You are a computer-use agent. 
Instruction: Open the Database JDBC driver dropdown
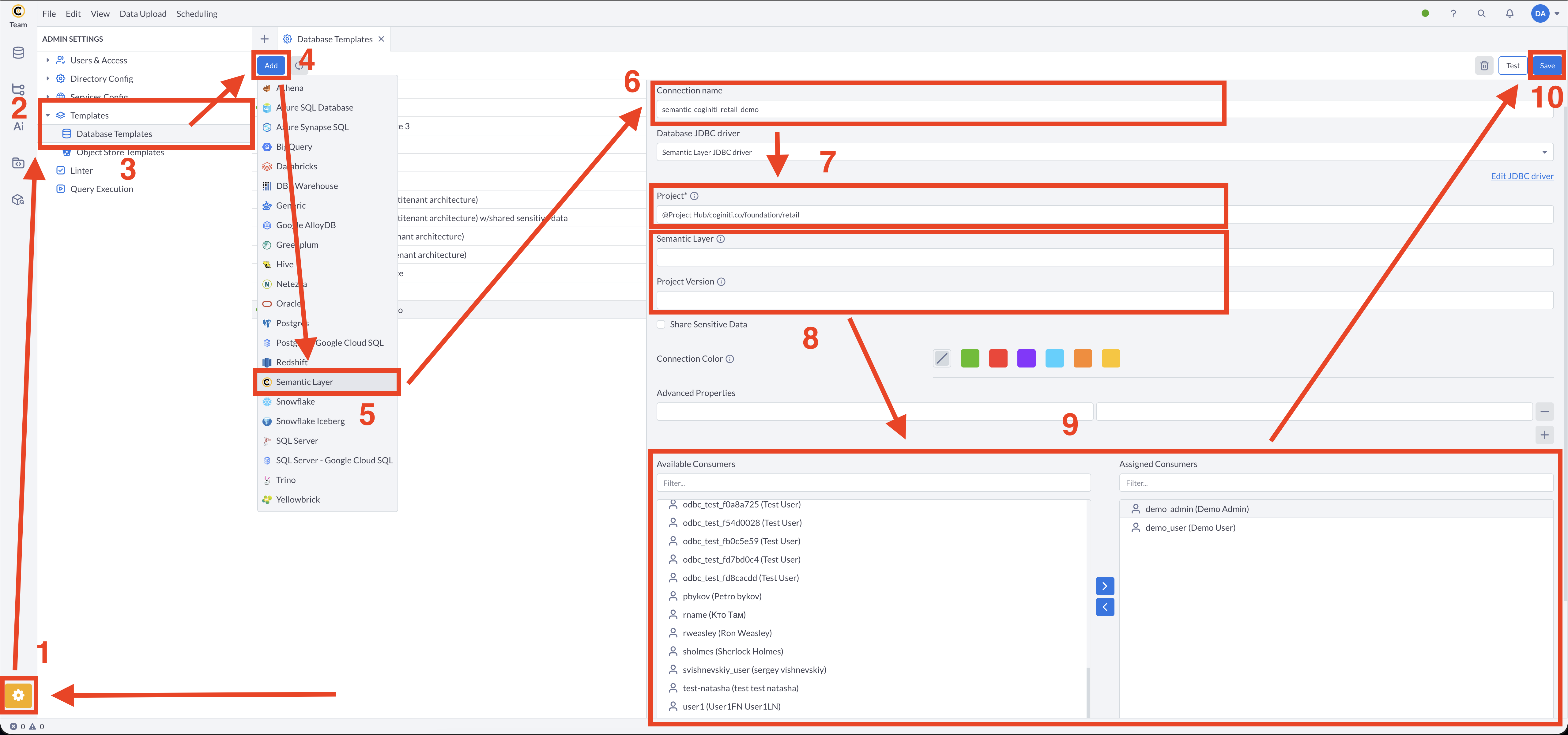(x=1104, y=152)
